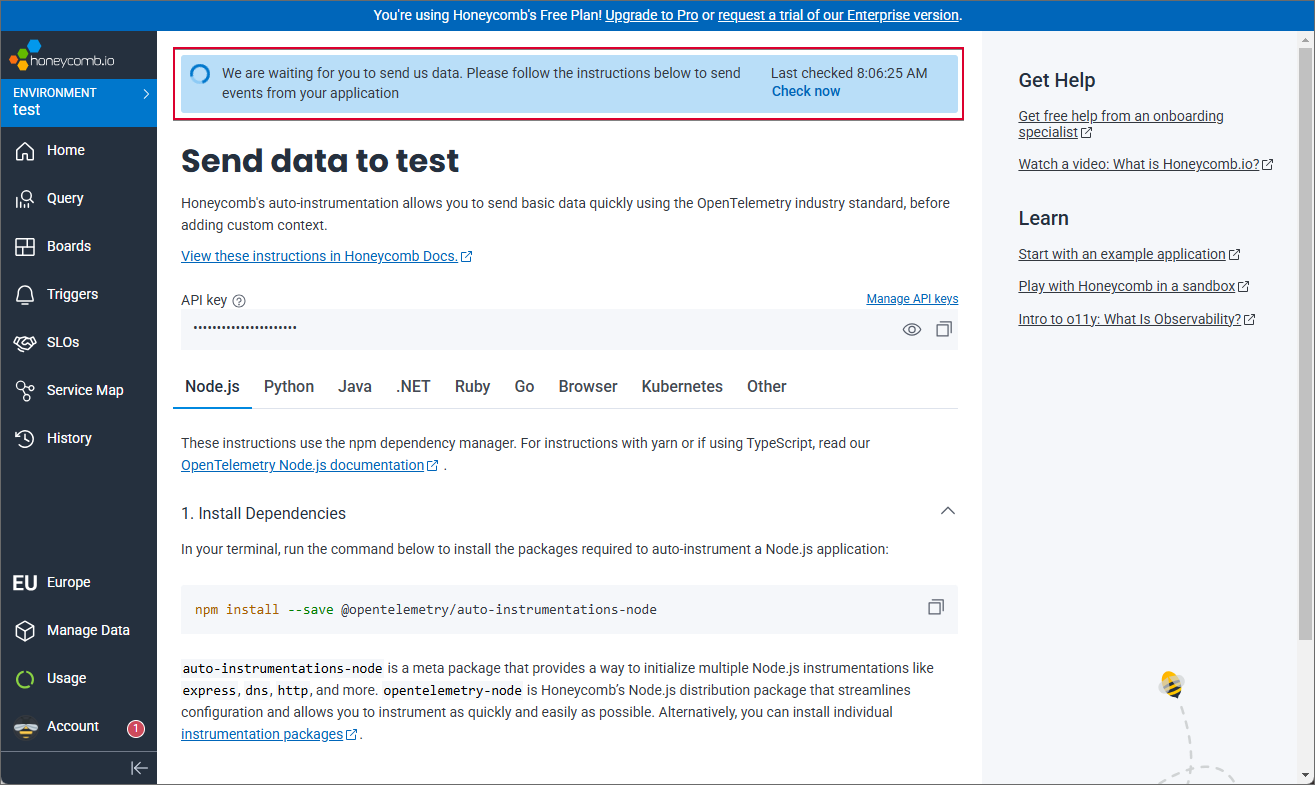Switch to the Java tab
Screen dimensions: 1315x785
(355, 387)
